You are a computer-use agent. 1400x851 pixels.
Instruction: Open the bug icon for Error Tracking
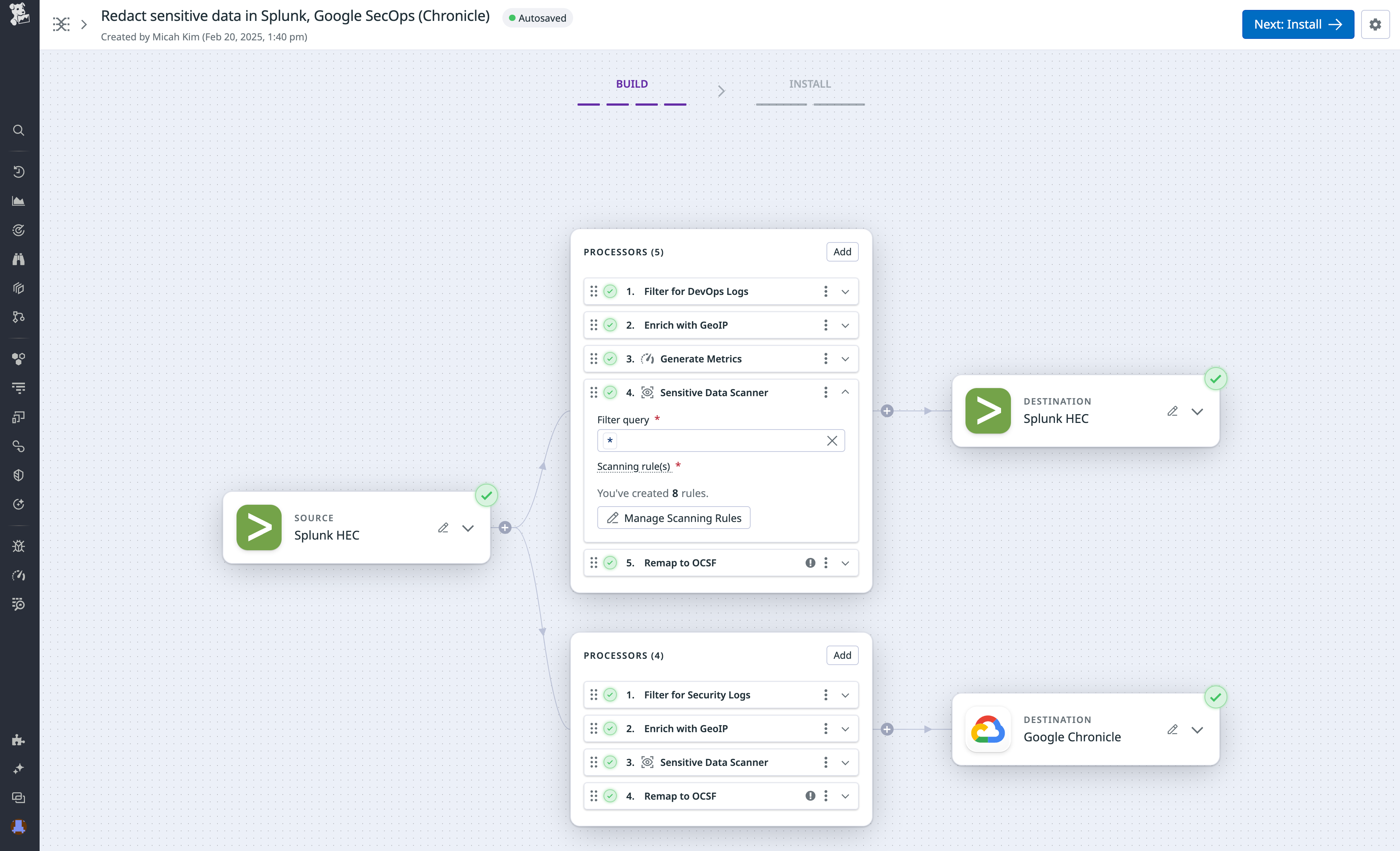point(18,546)
